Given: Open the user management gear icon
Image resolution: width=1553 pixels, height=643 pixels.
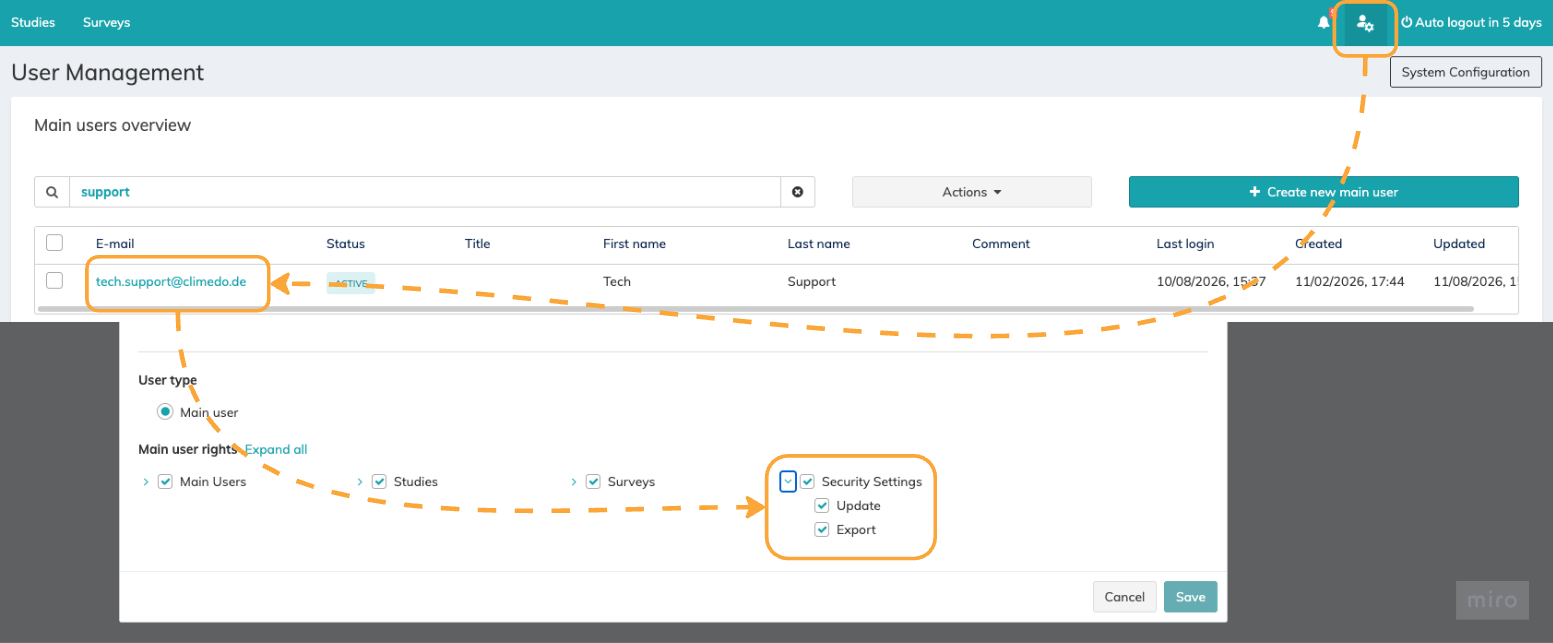Looking at the screenshot, I should (x=1365, y=23).
